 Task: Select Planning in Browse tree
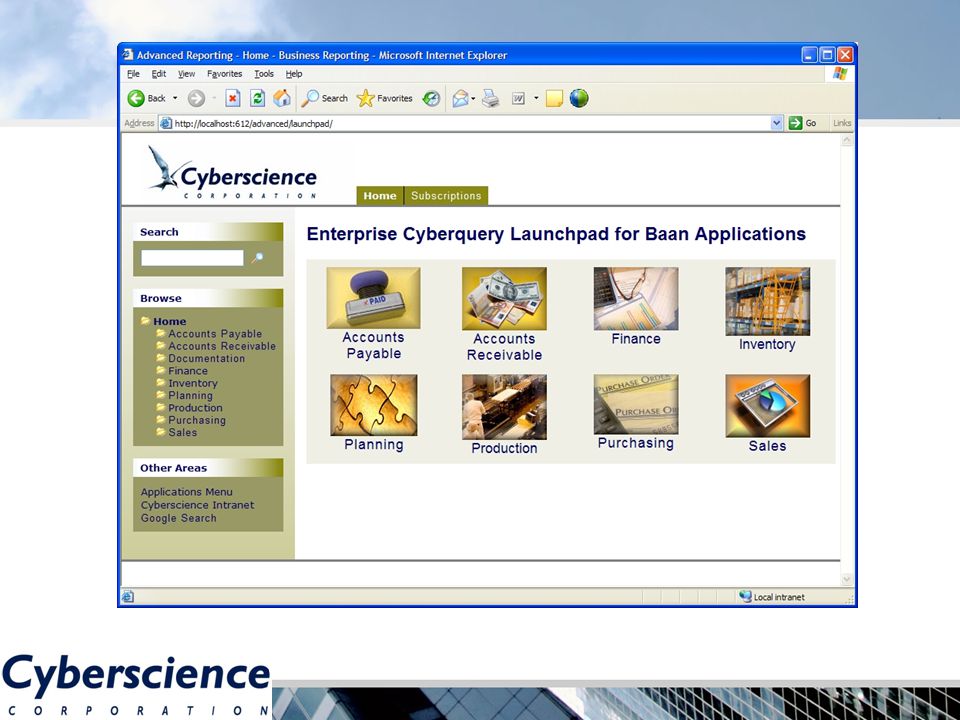190,396
